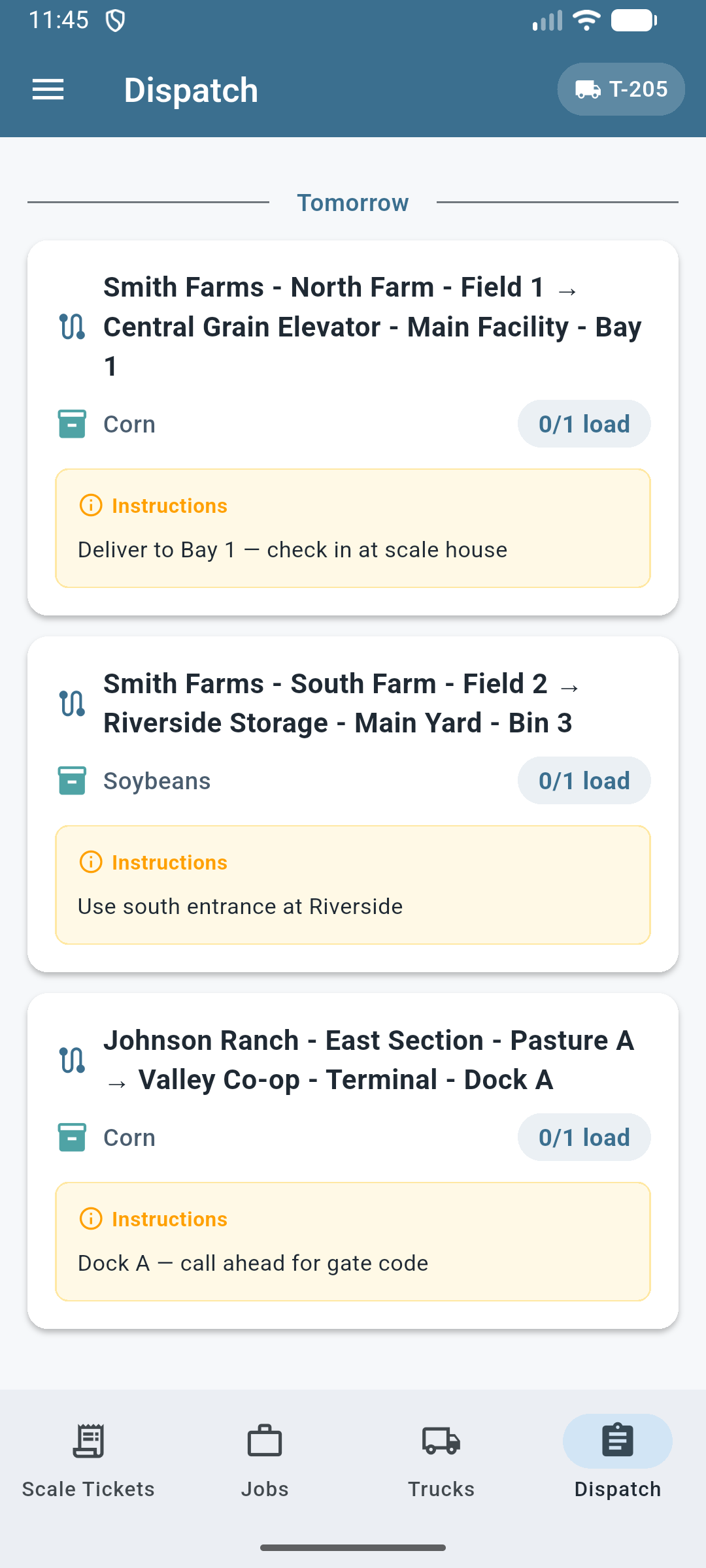Tap the Tomorrow date section header
Viewport: 706px width, 1568px height.
click(353, 203)
